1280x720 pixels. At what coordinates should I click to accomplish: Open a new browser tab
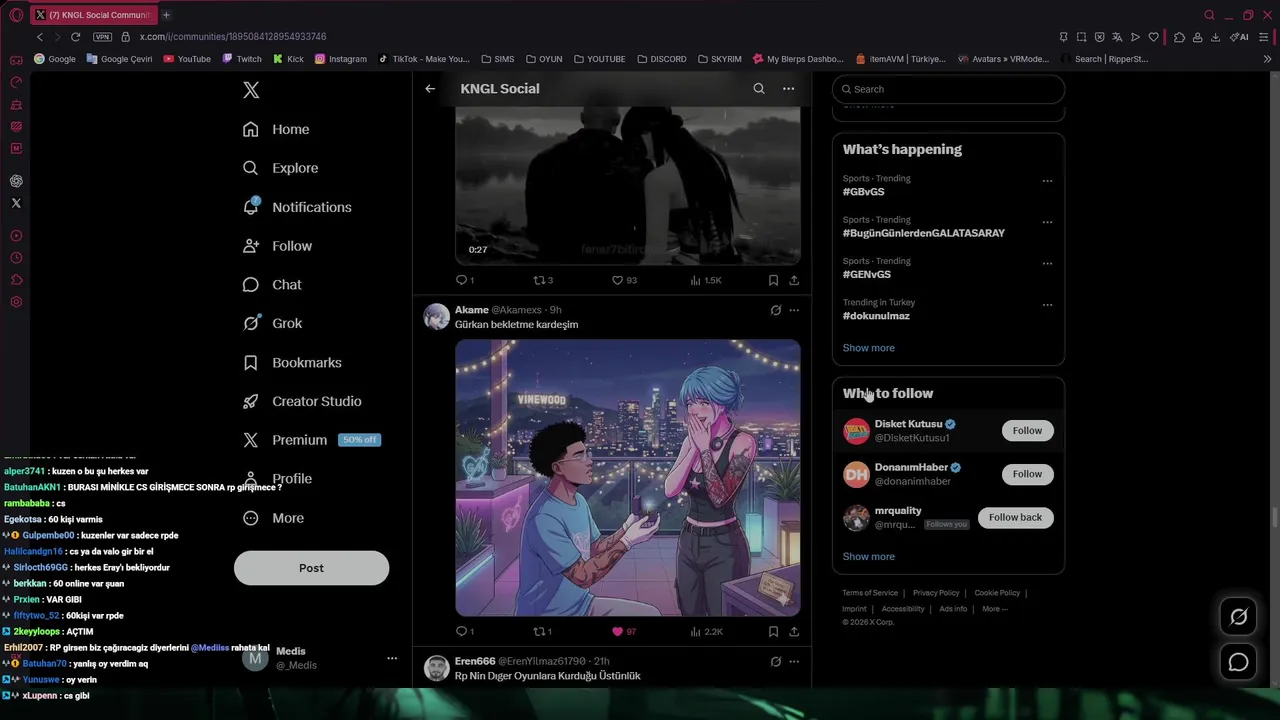tap(166, 15)
